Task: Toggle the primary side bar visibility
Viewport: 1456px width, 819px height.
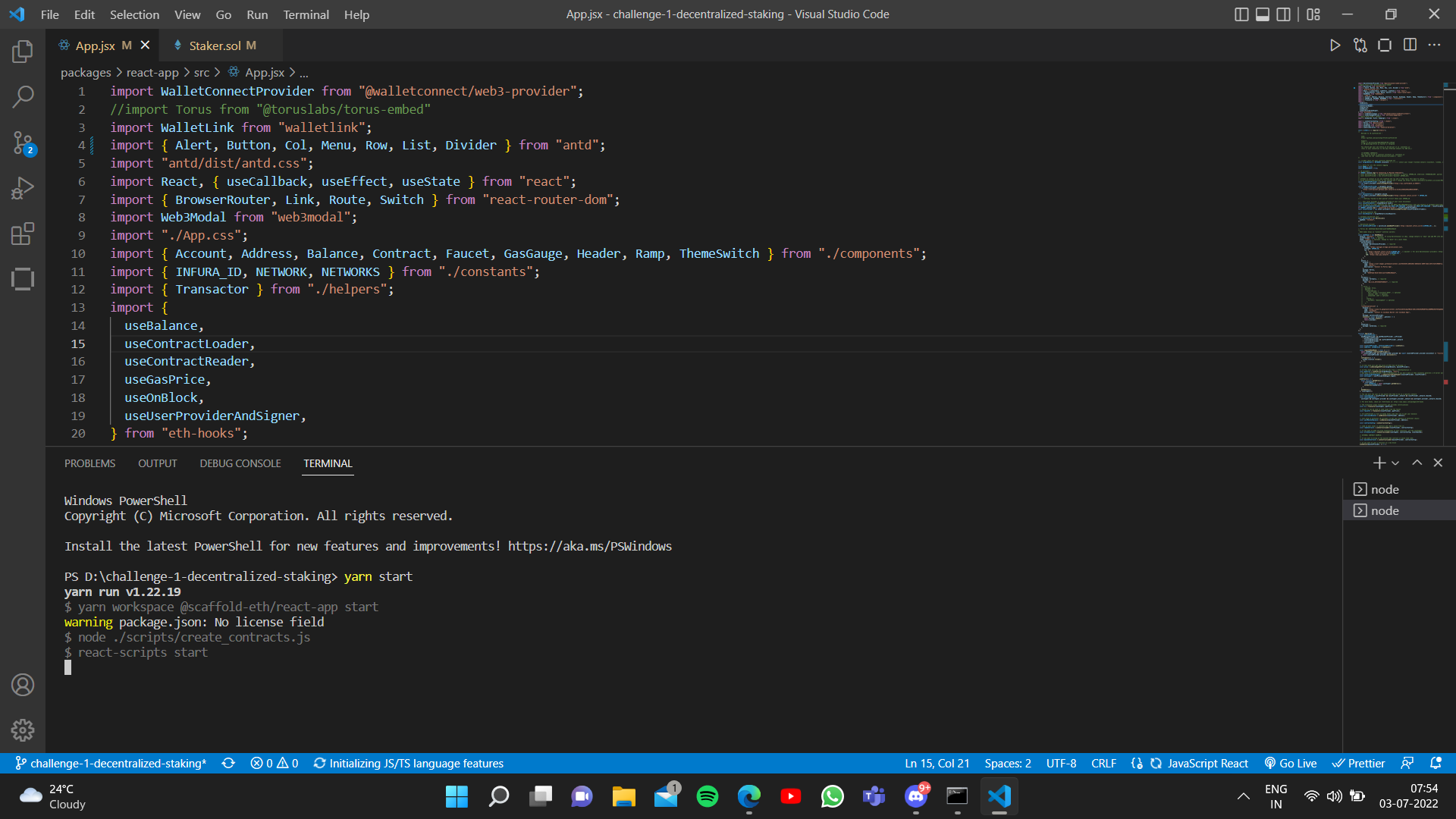Action: tap(1241, 14)
